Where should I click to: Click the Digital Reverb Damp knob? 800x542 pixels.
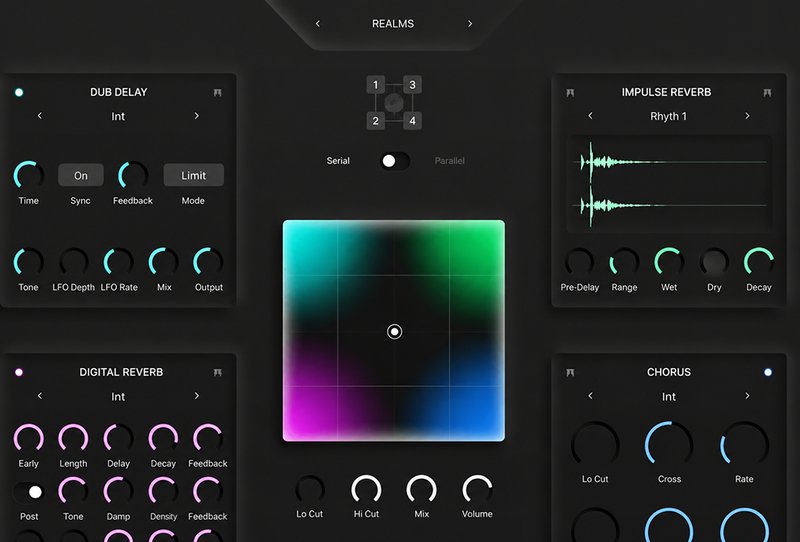[x=118, y=491]
